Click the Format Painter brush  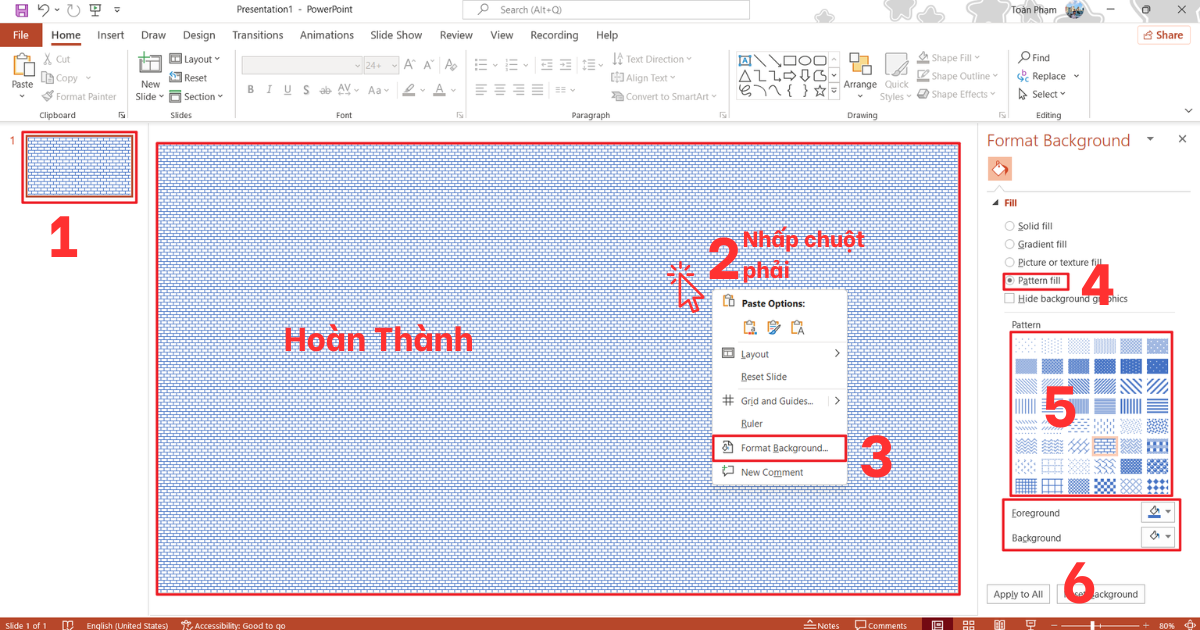tap(47, 97)
